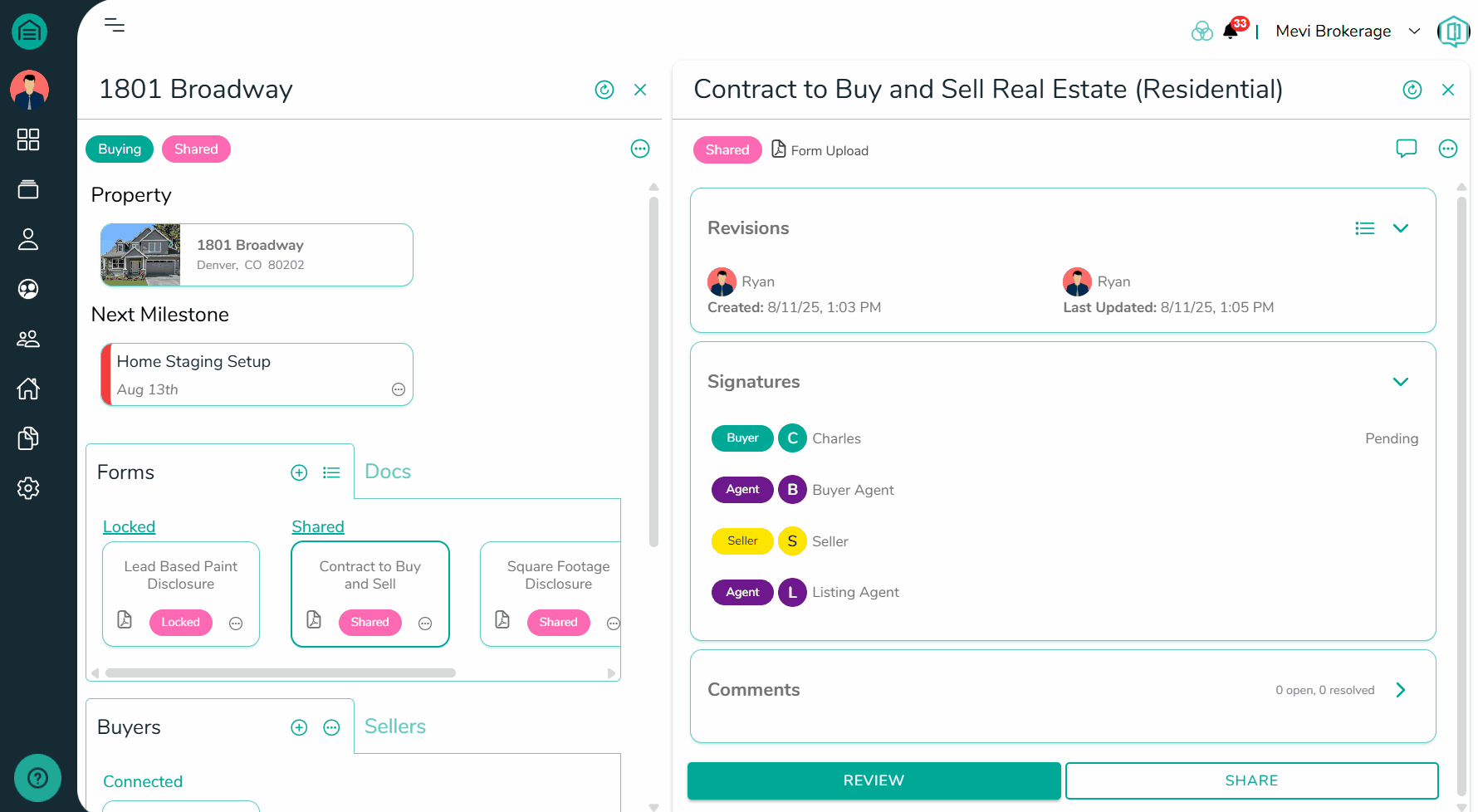This screenshot has width=1478, height=812.
Task: Open the notifications bell
Action: (x=1231, y=32)
